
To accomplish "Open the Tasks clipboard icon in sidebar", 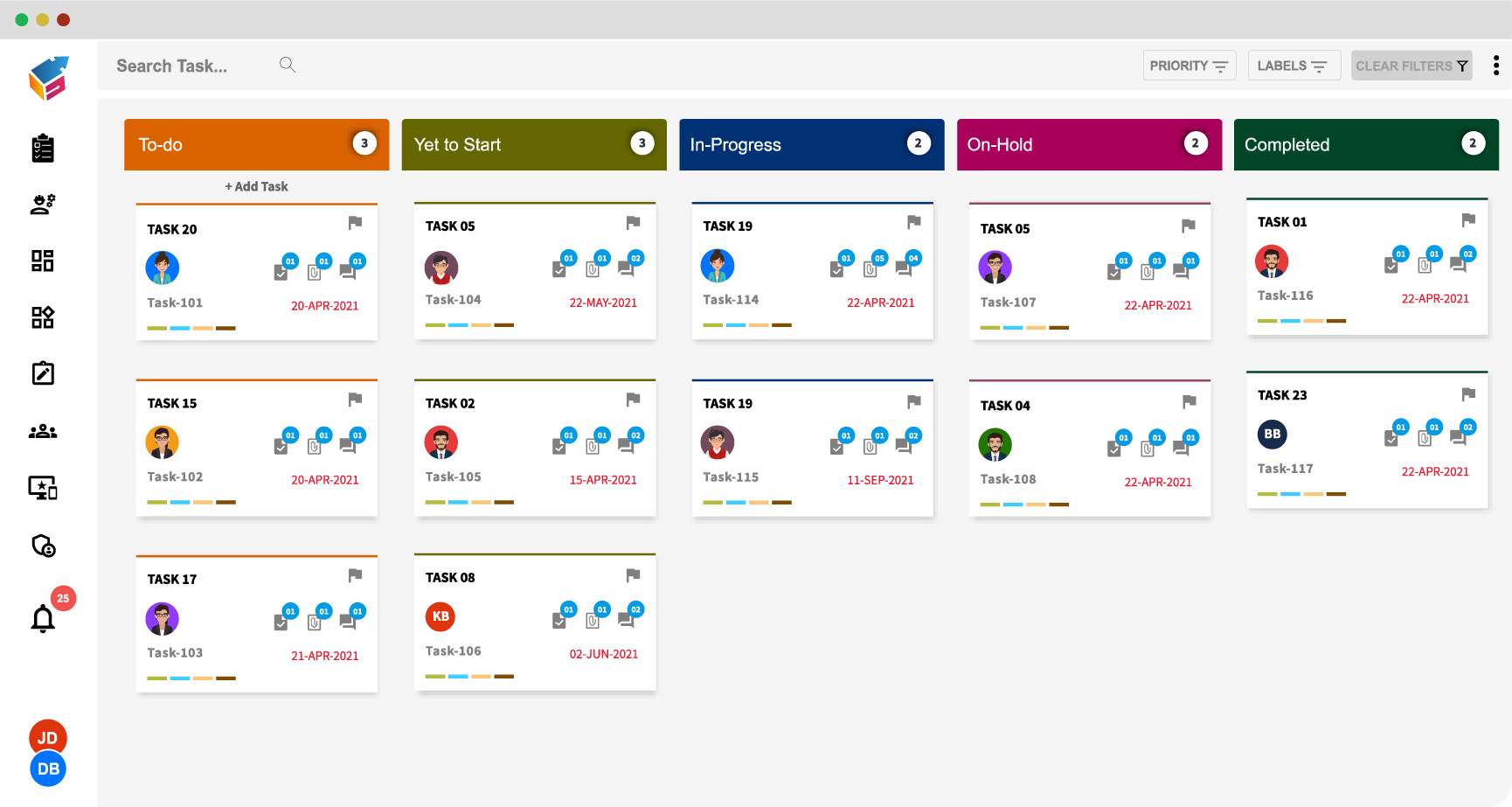I will click(x=43, y=148).
